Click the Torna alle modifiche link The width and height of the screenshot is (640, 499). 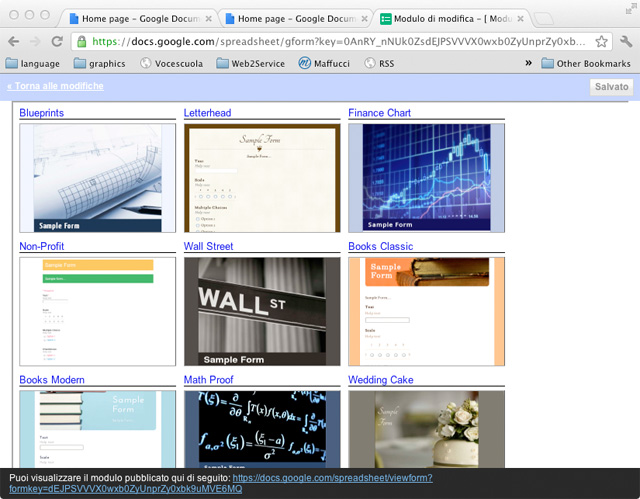[55, 86]
